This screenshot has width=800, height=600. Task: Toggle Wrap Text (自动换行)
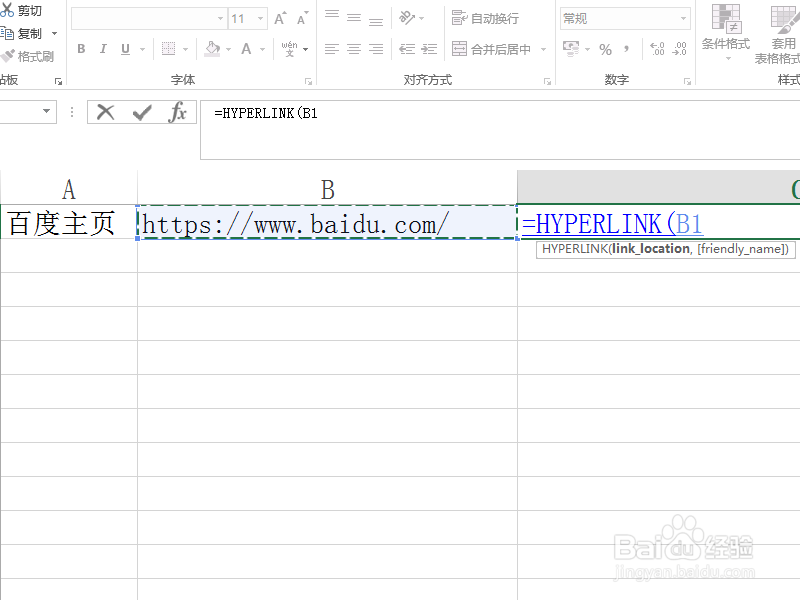click(x=485, y=18)
